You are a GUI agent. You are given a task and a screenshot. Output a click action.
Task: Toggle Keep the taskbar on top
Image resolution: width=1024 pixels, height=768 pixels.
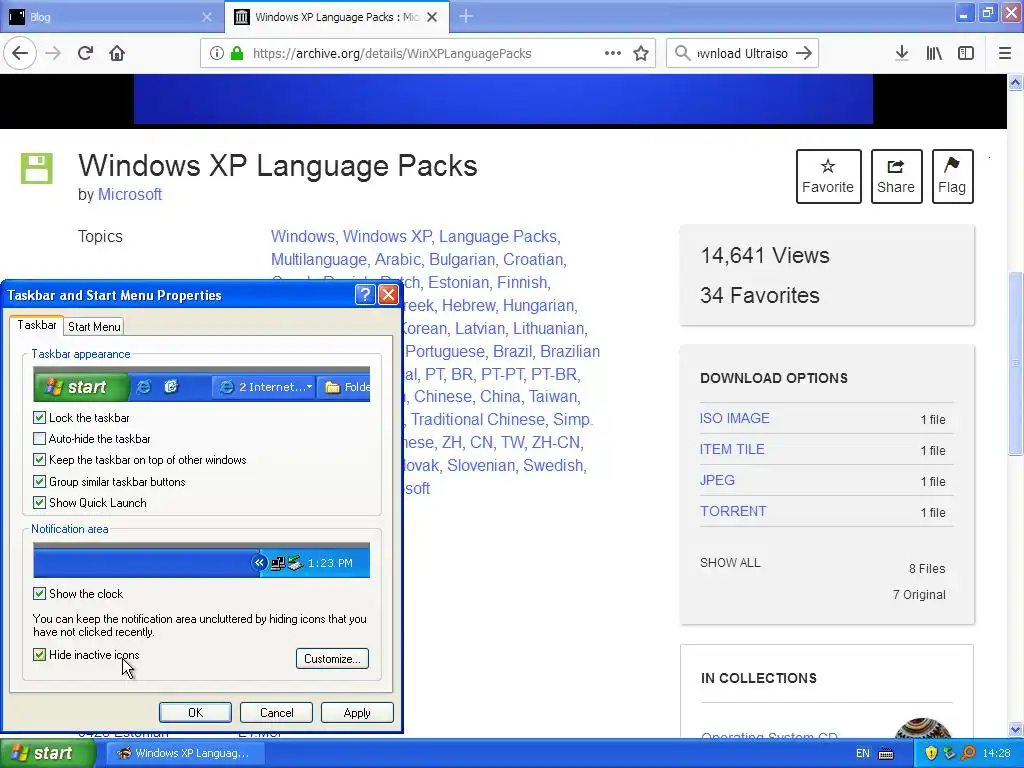tap(39, 460)
